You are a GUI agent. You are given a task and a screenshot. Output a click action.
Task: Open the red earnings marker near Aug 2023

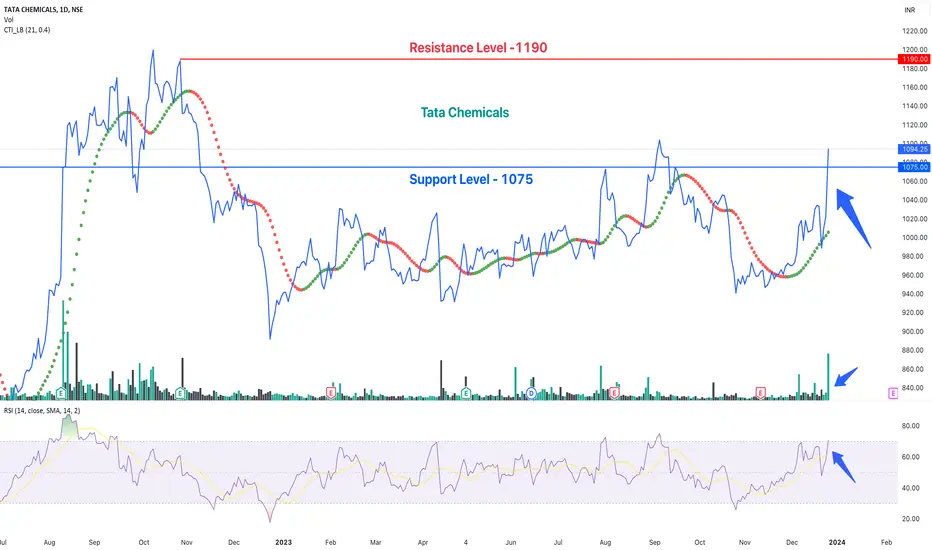pyautogui.click(x=614, y=393)
